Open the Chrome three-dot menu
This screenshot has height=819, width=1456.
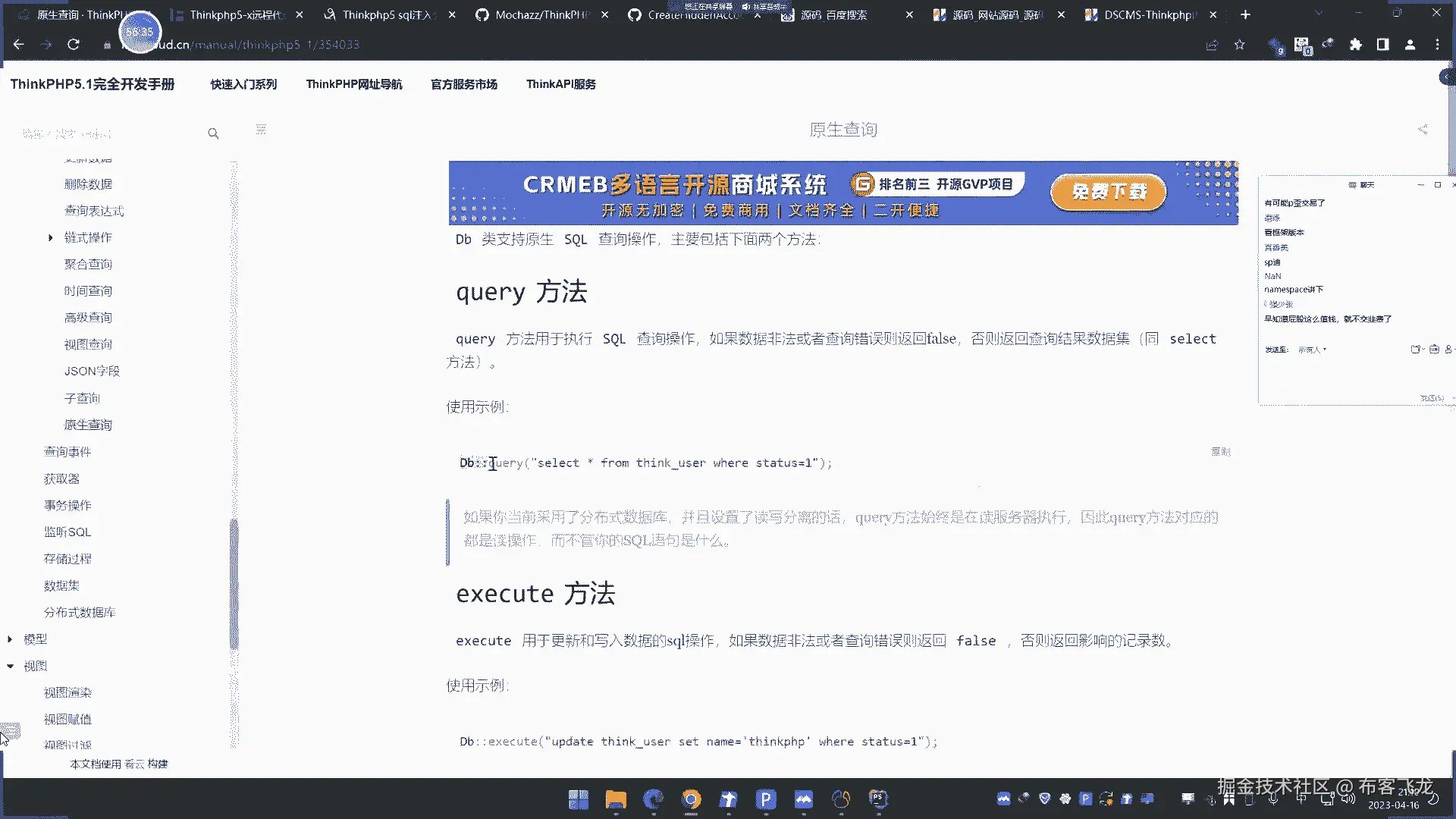pos(1437,45)
